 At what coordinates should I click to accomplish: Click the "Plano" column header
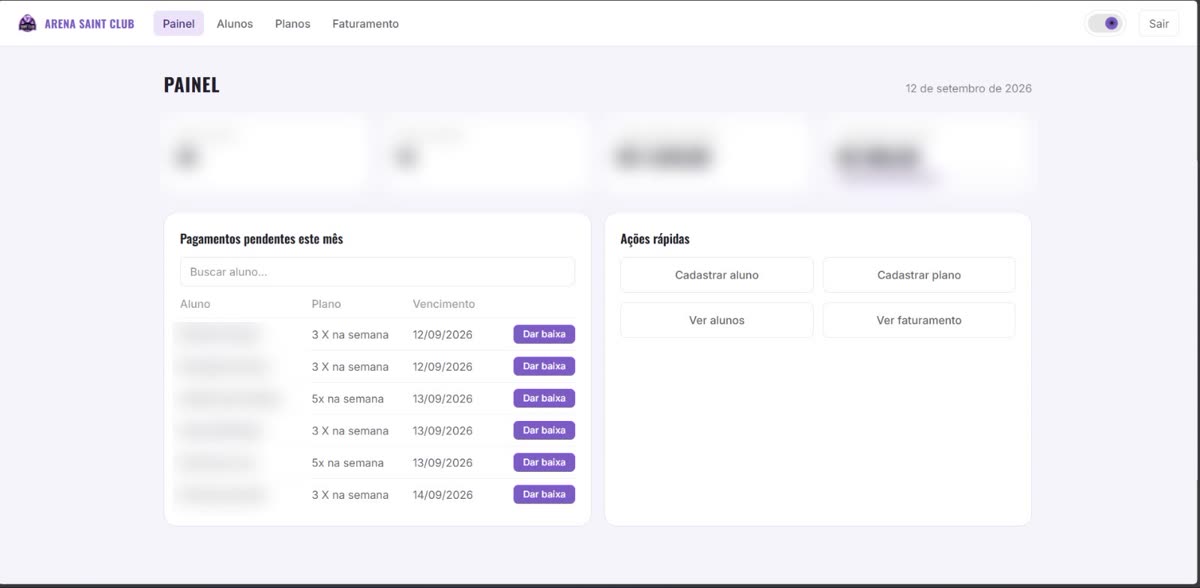click(x=326, y=304)
